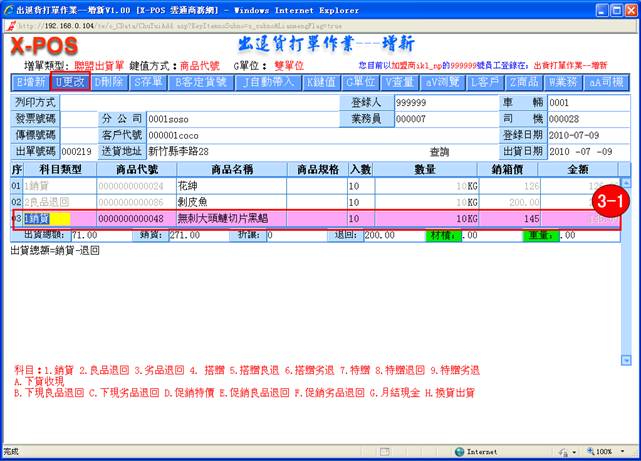Click the B客定貨號 button
This screenshot has height=461, width=641.
[x=203, y=82]
